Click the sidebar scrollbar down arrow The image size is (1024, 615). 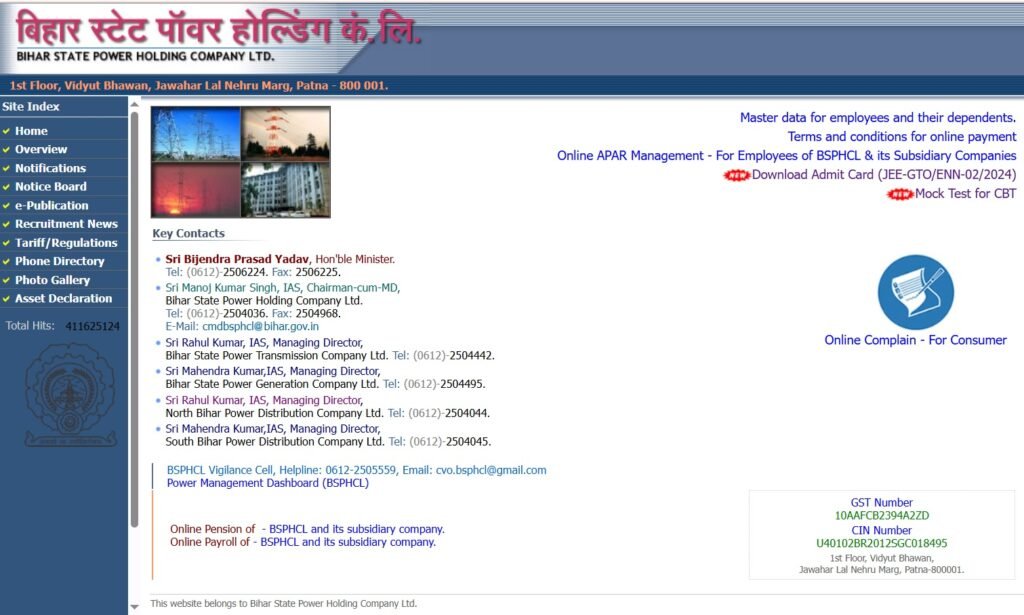click(134, 607)
